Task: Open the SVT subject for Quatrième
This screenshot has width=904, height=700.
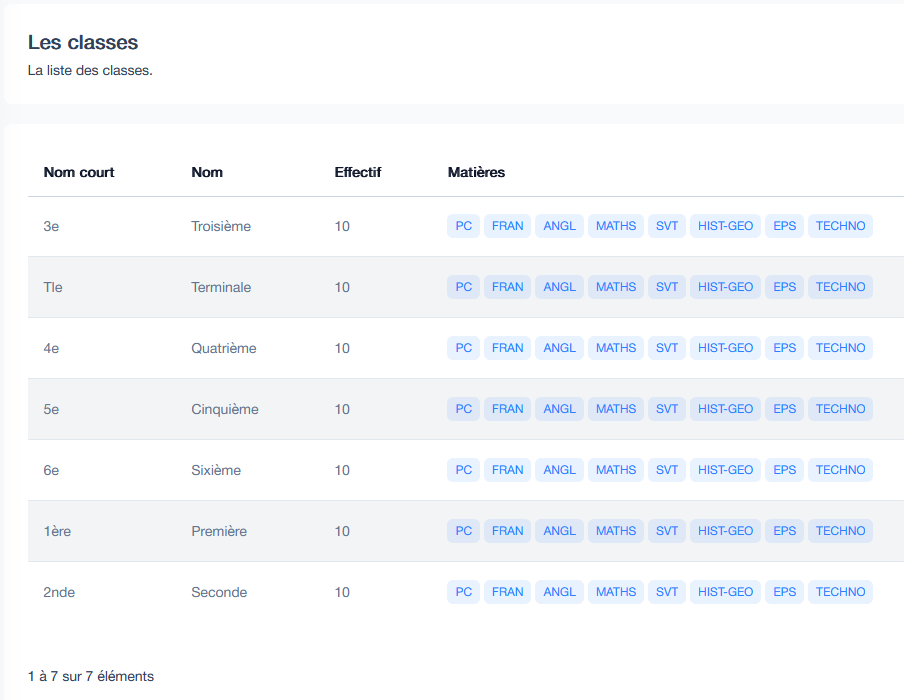Action: point(666,348)
